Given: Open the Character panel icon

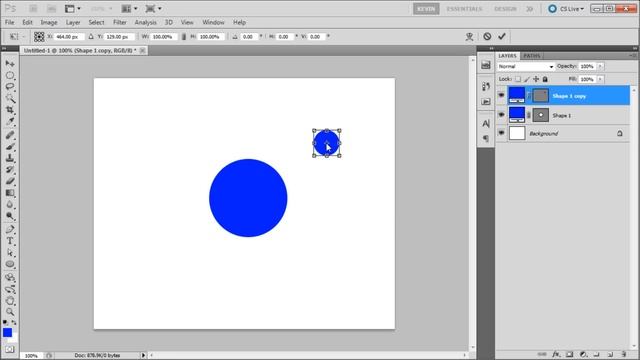Looking at the screenshot, I should click(x=486, y=123).
